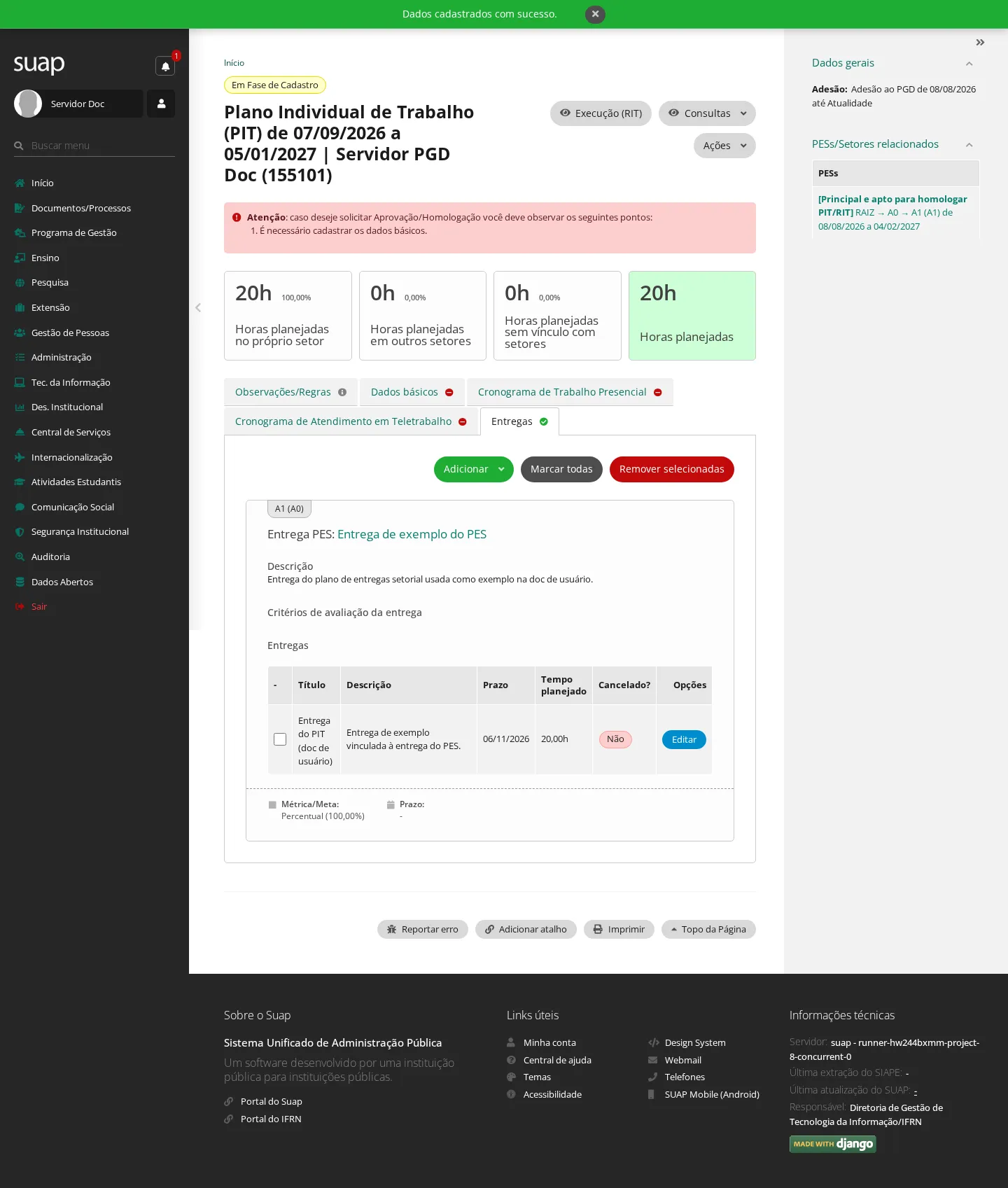Switch to the Observações/Regras tab
The width and height of the screenshot is (1008, 1188).
(x=290, y=392)
